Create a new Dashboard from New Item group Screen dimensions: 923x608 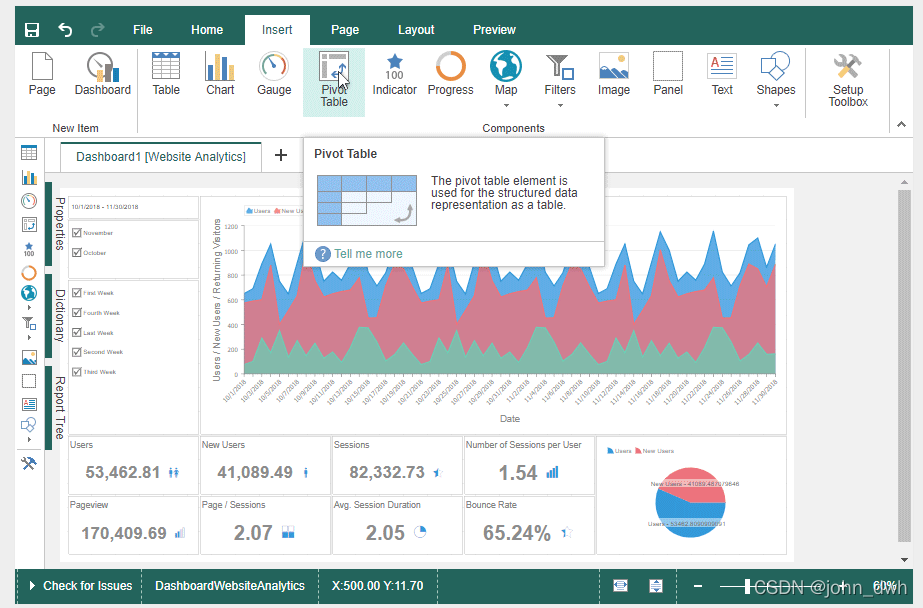click(x=101, y=73)
